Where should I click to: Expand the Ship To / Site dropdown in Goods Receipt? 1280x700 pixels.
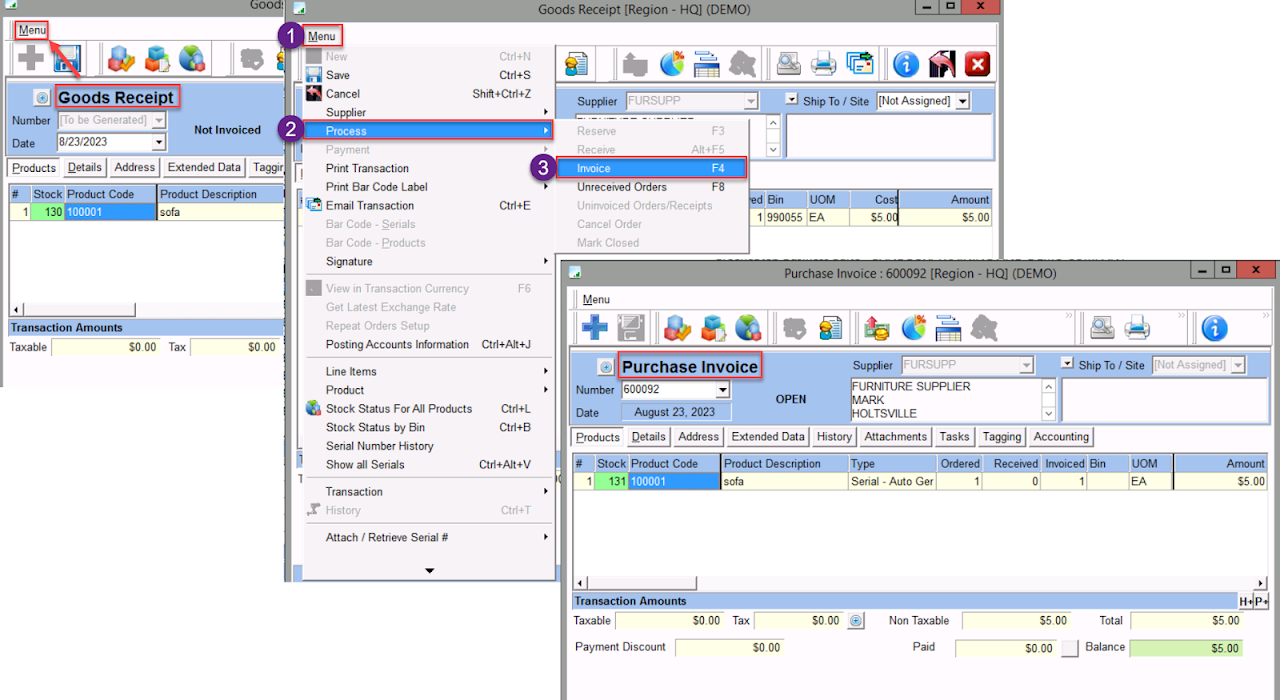pyautogui.click(x=962, y=101)
